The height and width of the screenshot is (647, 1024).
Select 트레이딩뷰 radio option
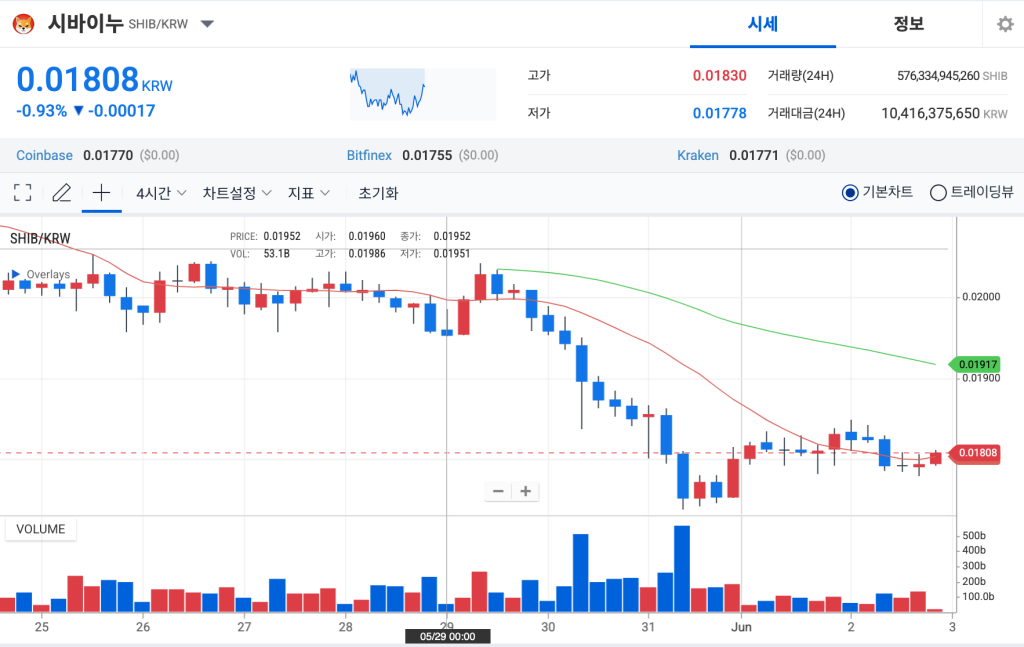[972, 192]
